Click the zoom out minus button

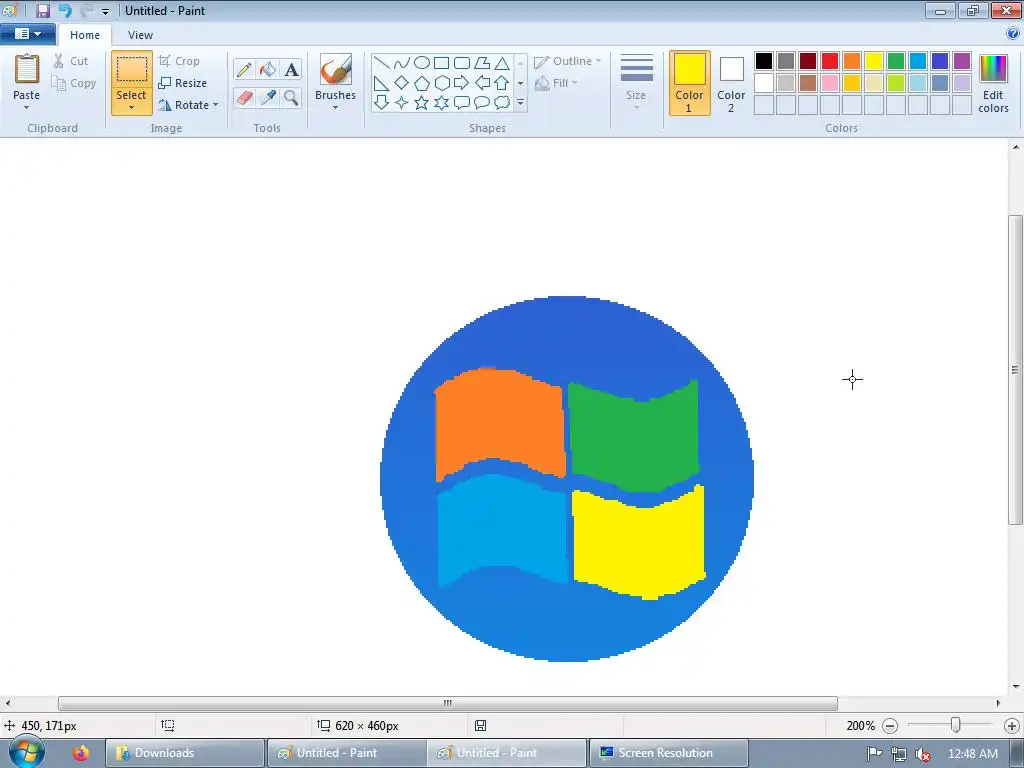pyautogui.click(x=889, y=726)
